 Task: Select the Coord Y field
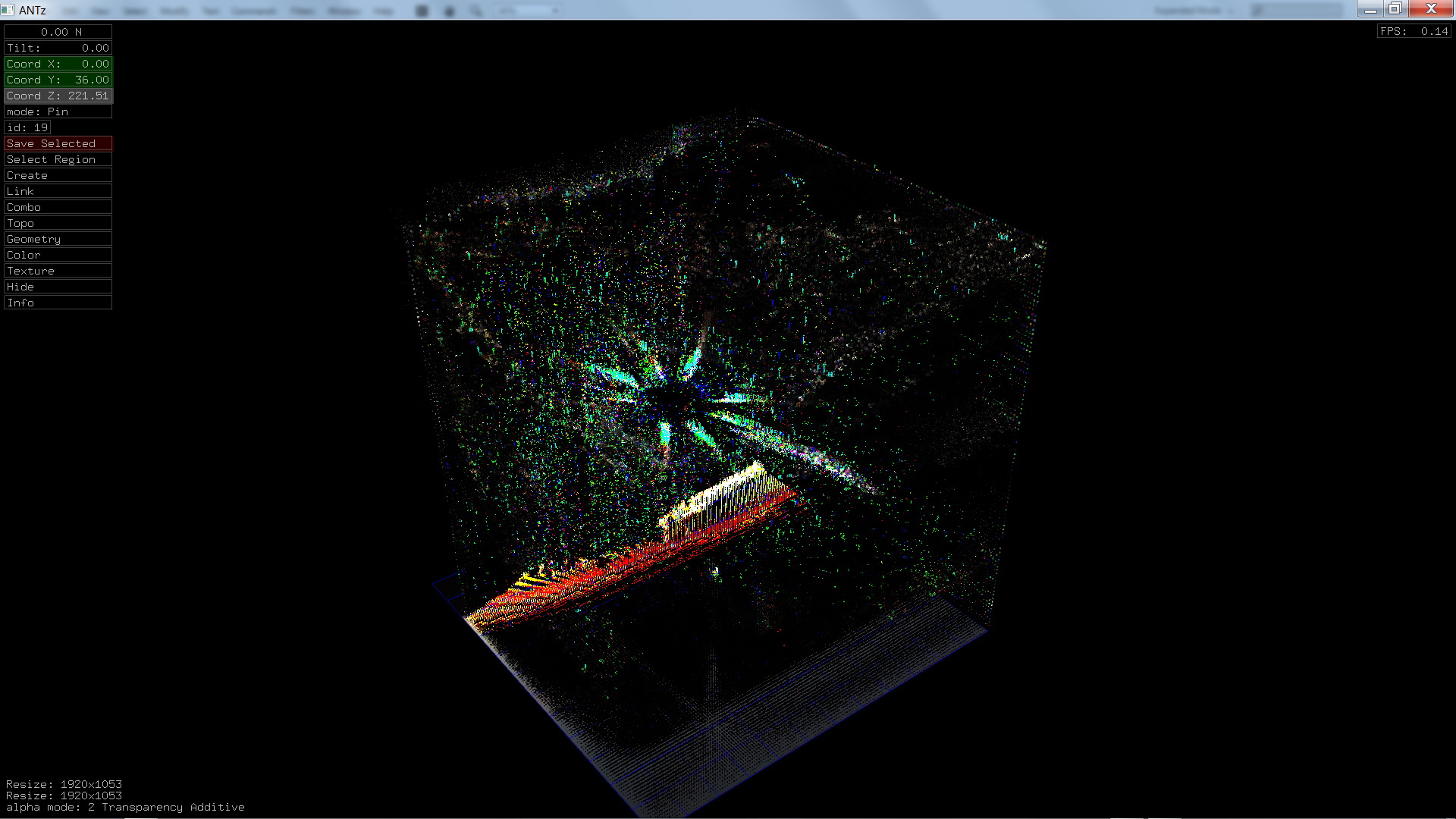[58, 80]
